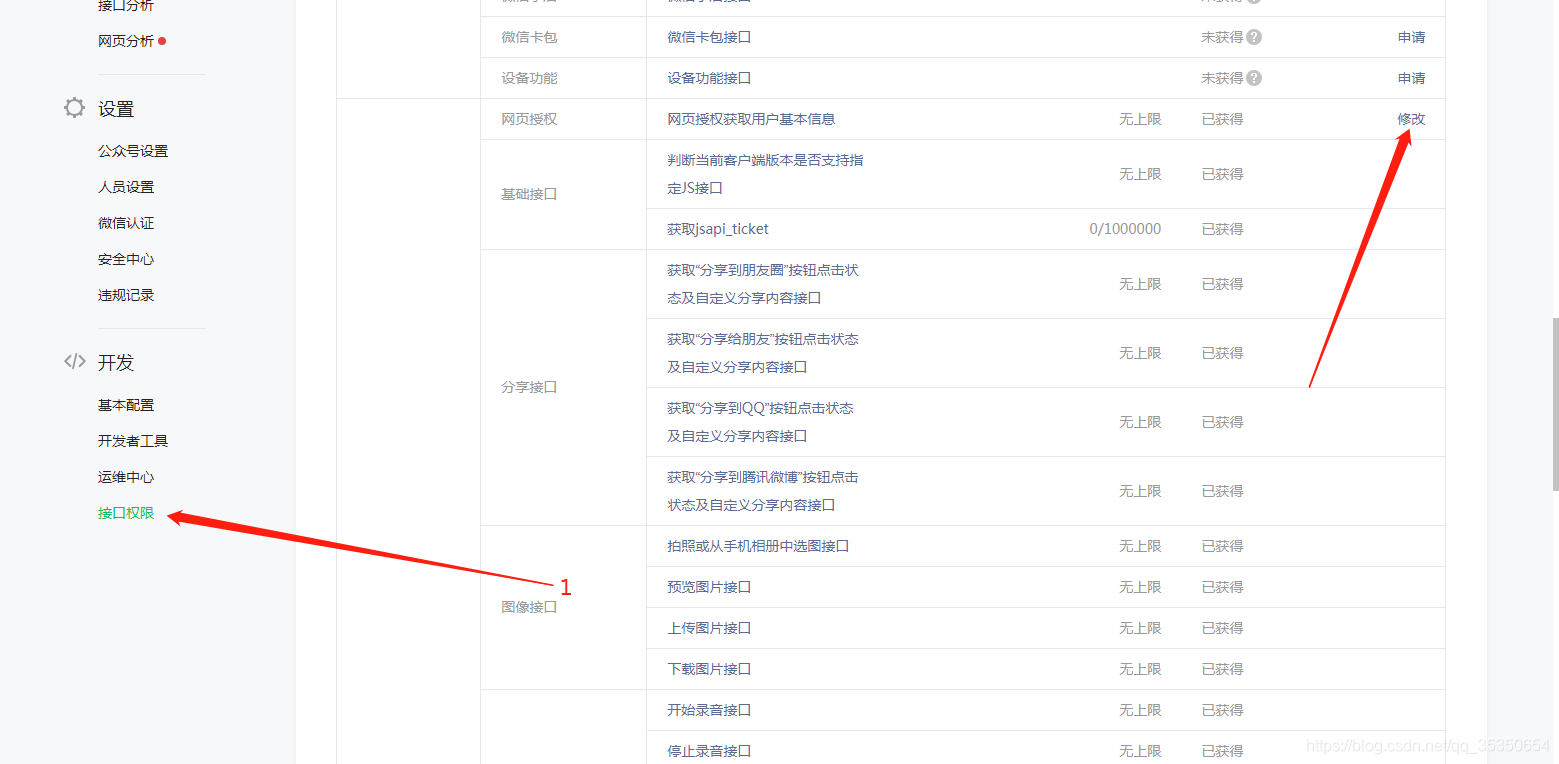Click the 设置 section heading
This screenshot has height=764, width=1559.
point(116,109)
